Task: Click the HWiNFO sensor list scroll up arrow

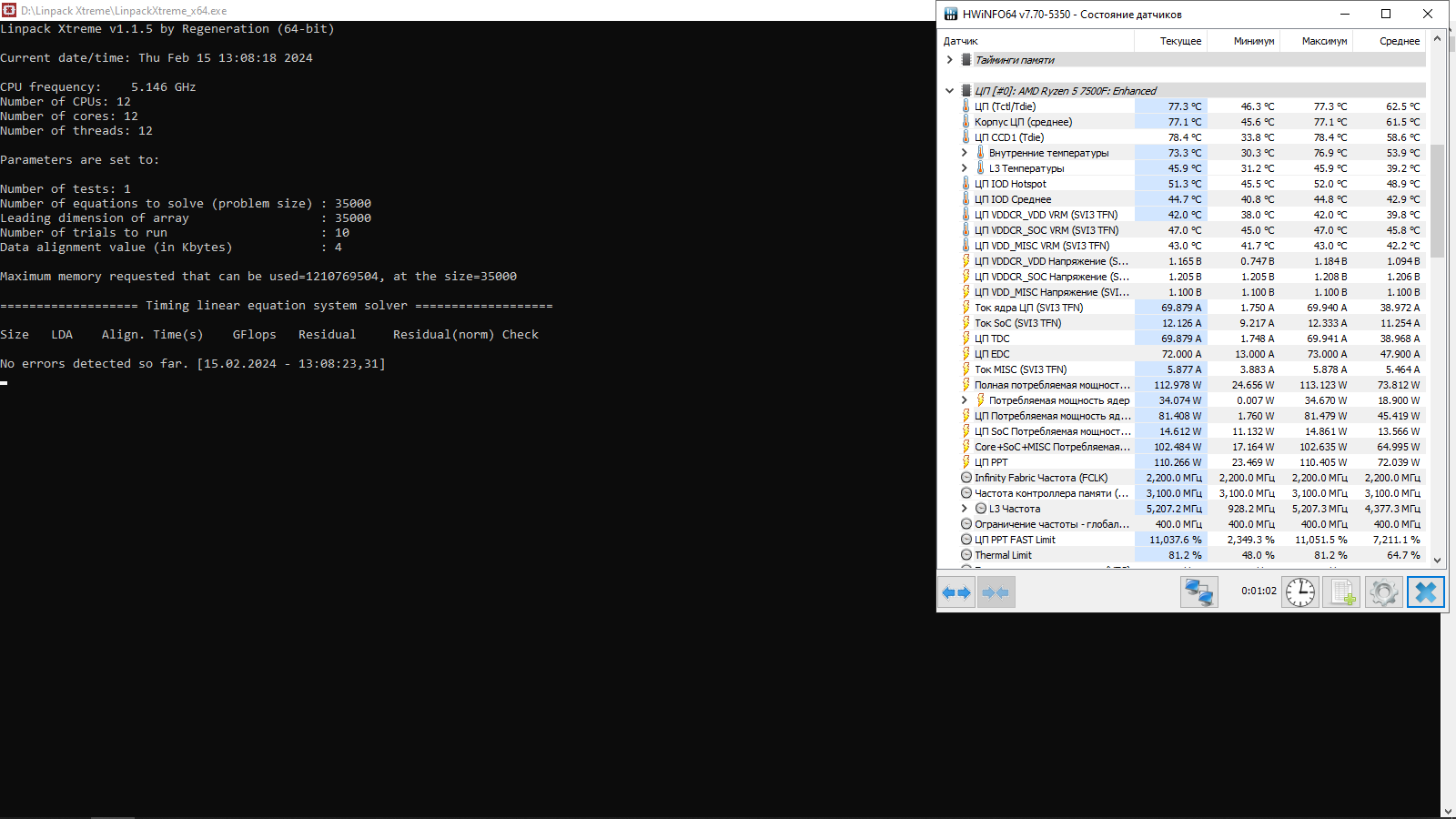Action: tap(1438, 38)
